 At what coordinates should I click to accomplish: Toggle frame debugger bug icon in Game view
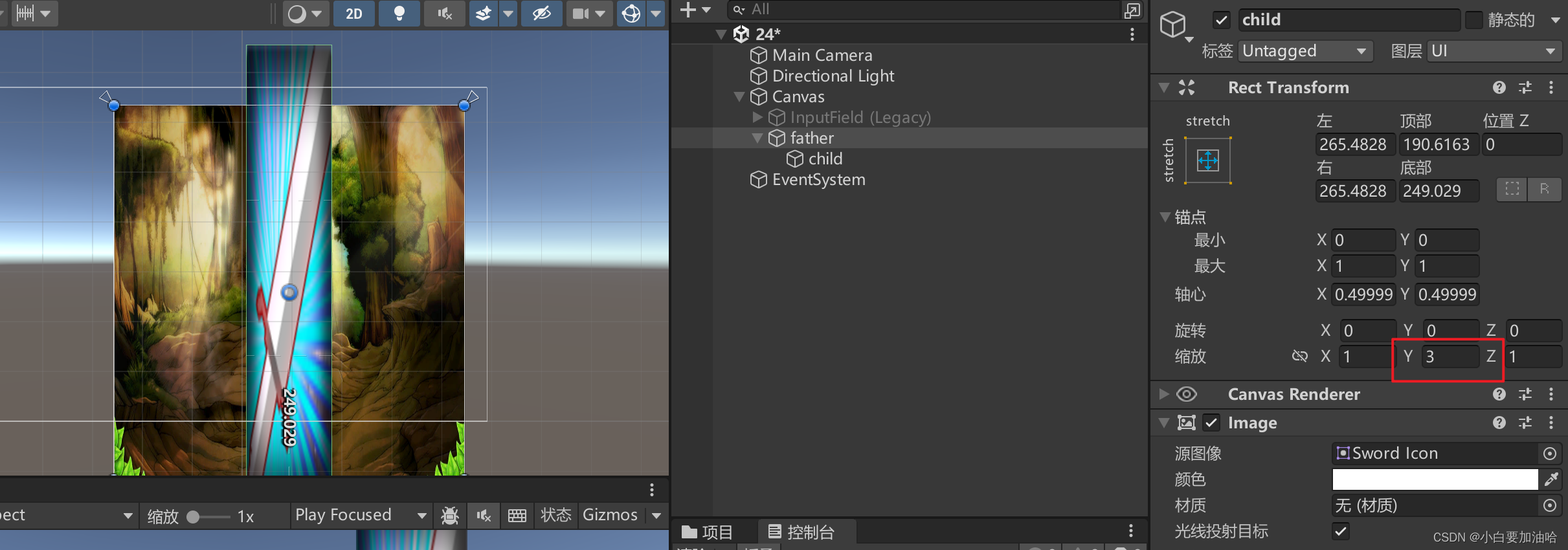[450, 516]
